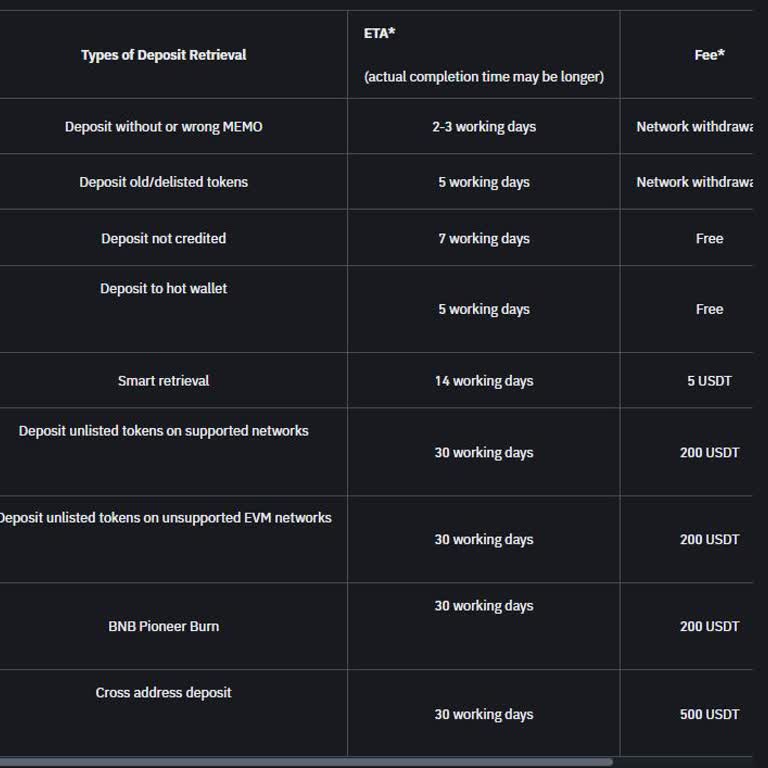768x768 pixels.
Task: Click the "Fee*" column header
Action: point(709,55)
